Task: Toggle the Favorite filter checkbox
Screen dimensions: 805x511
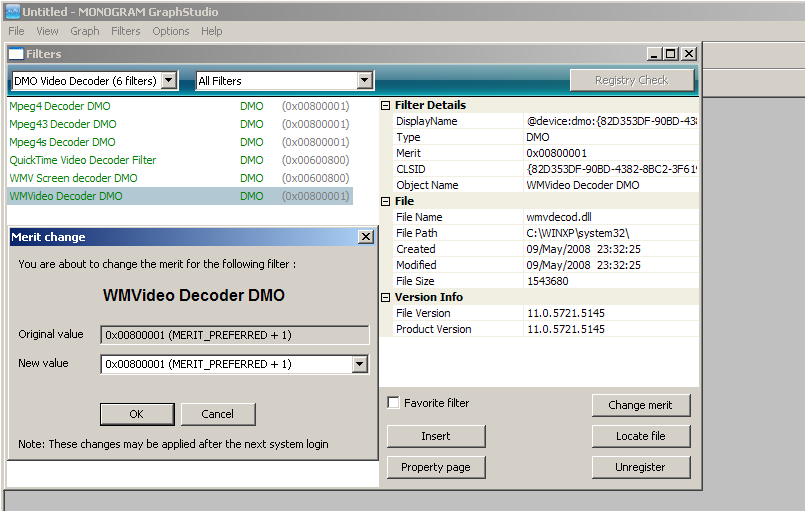Action: 393,403
